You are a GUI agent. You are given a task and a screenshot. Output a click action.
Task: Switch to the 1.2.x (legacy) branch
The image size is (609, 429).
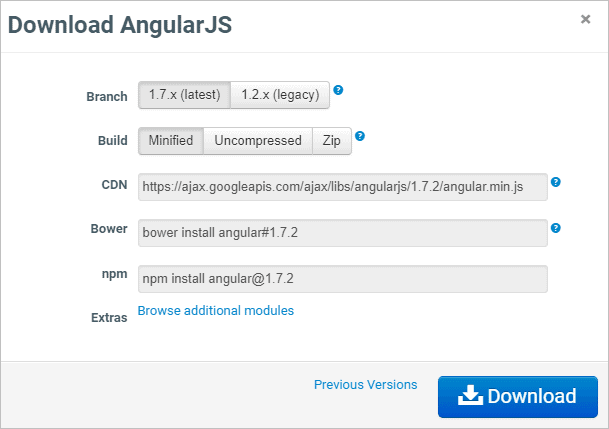280,95
